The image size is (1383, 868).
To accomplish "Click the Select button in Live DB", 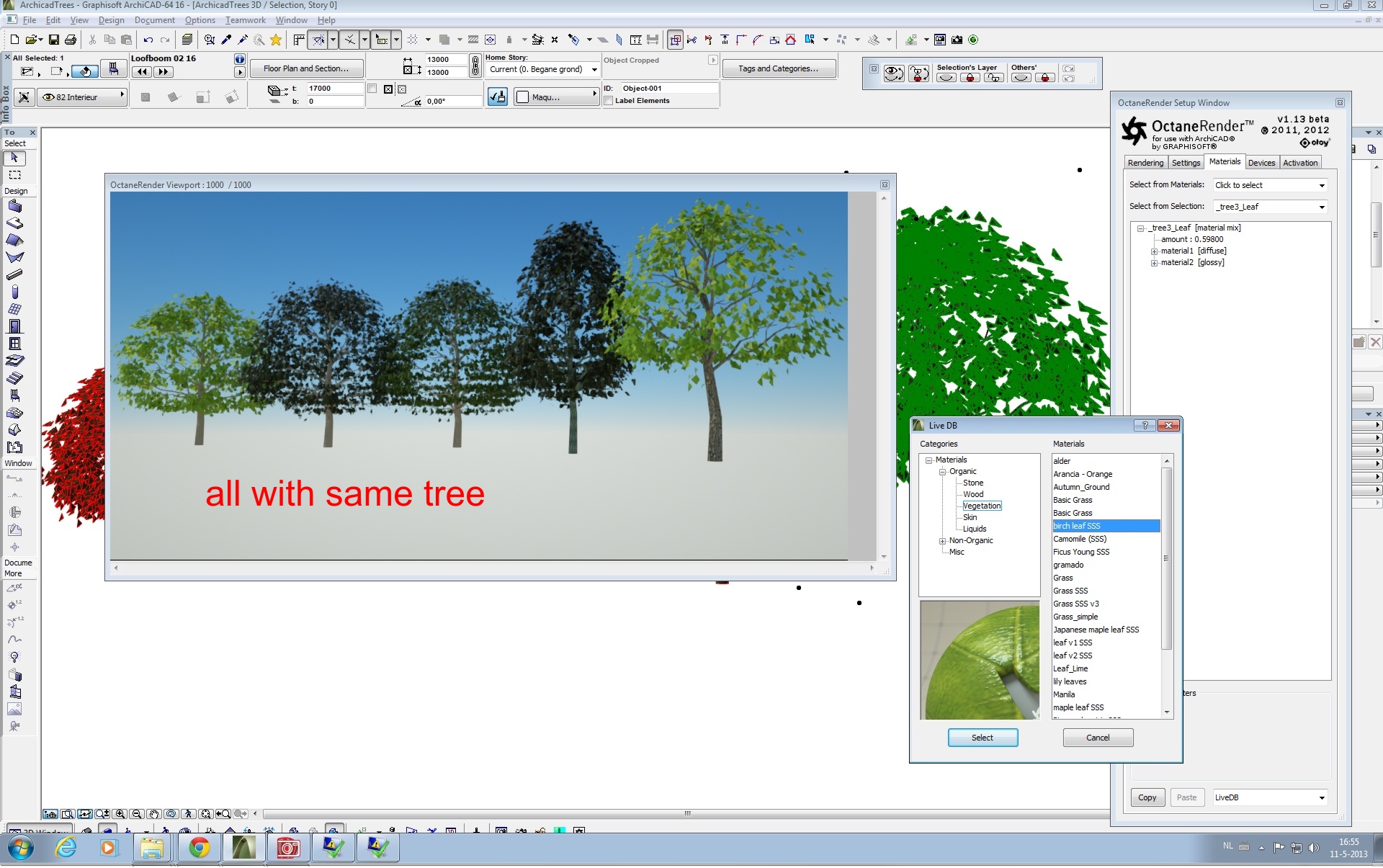I will (982, 738).
